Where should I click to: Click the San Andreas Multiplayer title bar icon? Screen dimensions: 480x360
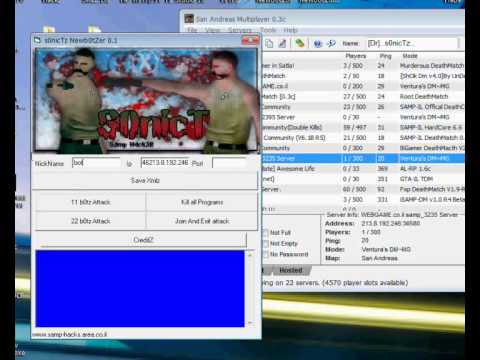(x=189, y=19)
